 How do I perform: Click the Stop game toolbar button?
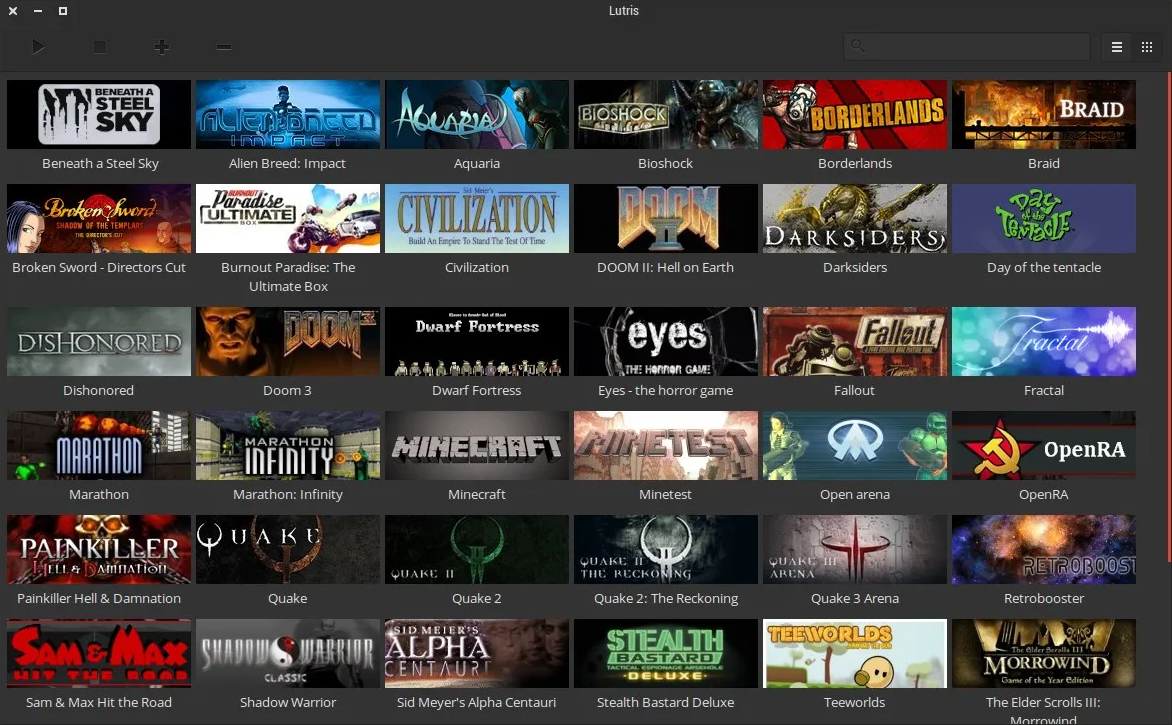[99, 47]
